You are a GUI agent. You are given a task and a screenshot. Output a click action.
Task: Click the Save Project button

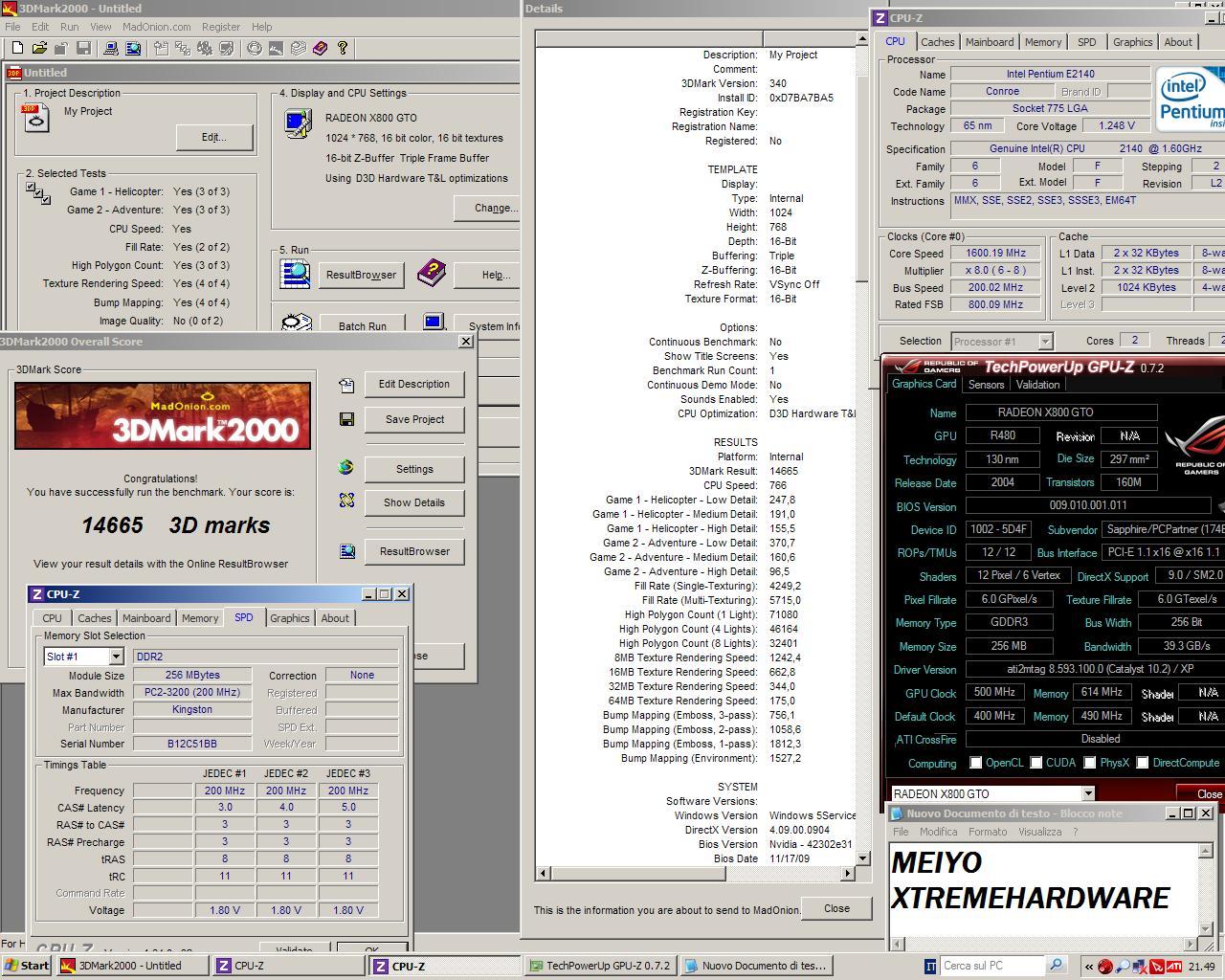(414, 419)
